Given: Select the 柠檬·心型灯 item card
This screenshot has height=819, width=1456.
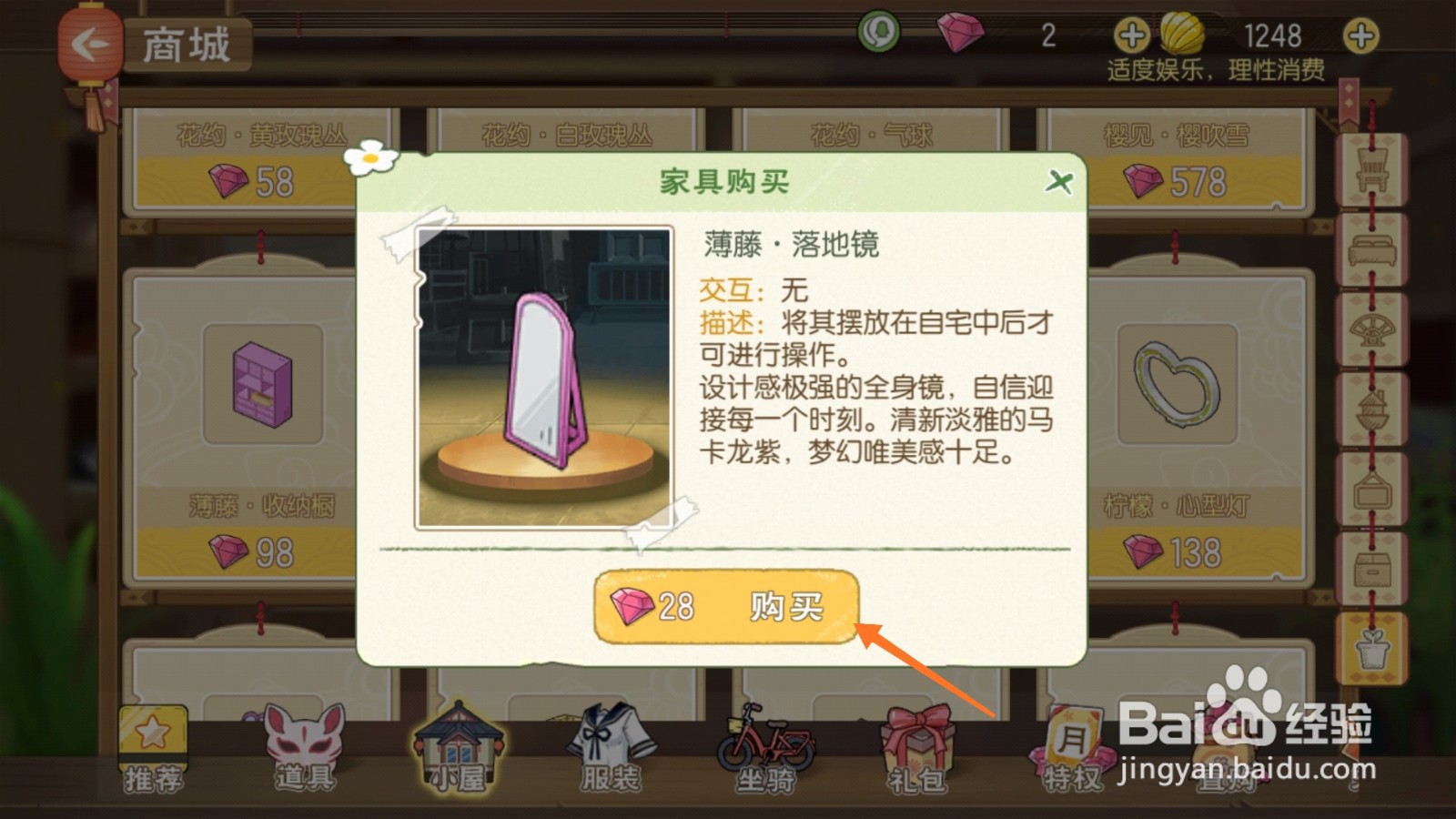Looking at the screenshot, I should pyautogui.click(x=1176, y=428).
